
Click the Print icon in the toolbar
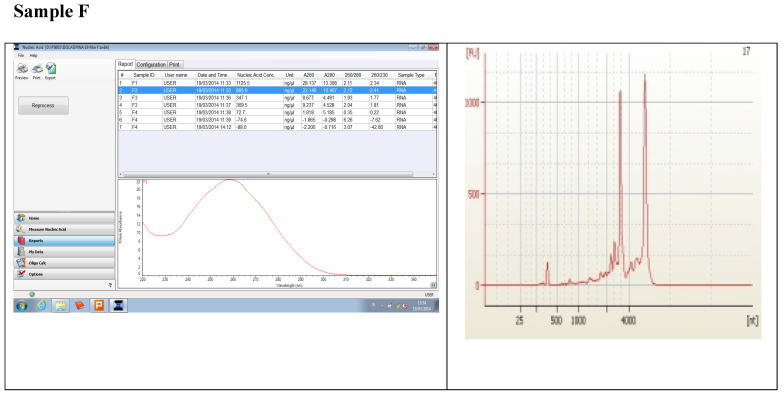[36, 68]
